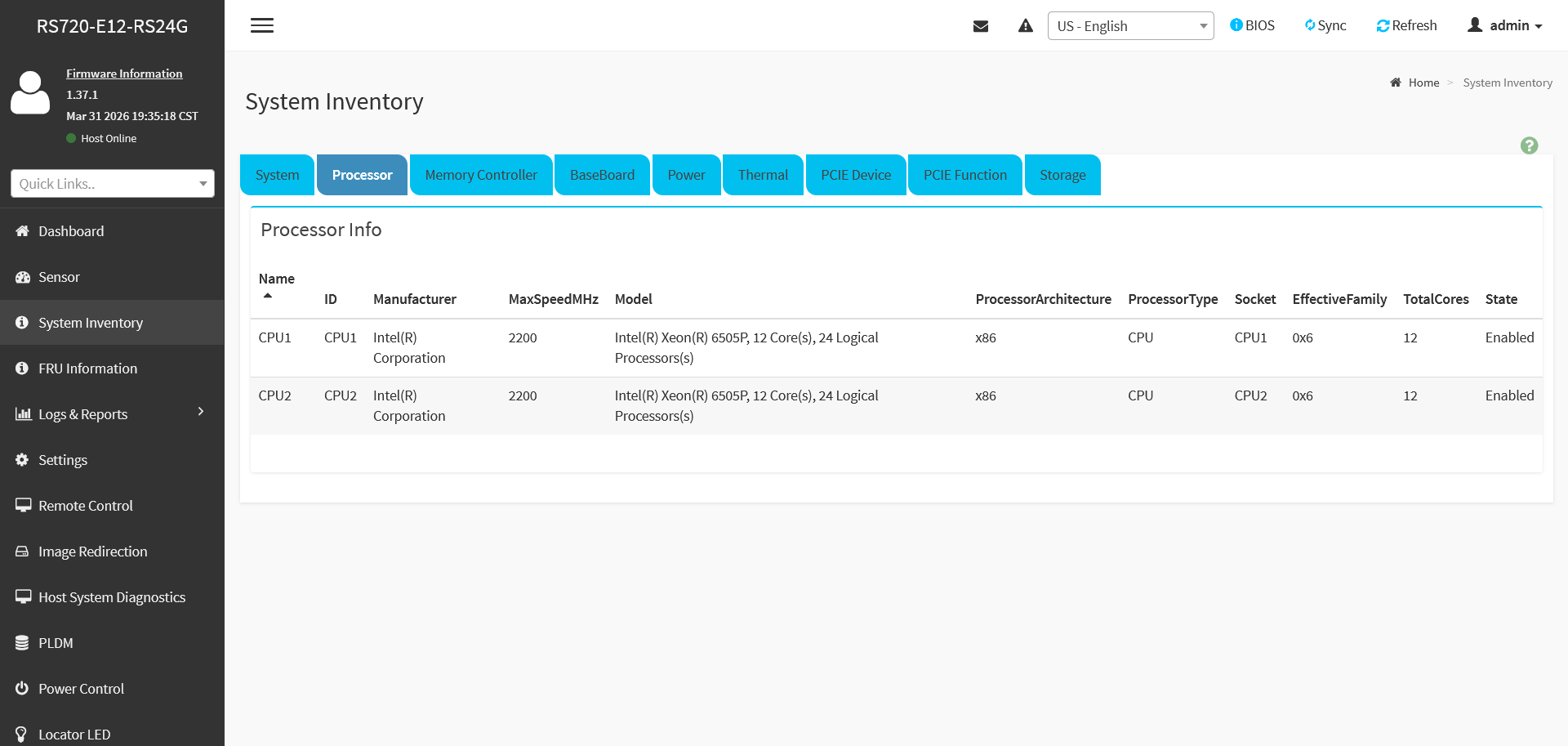Click the warning alert triangle icon

[1026, 26]
